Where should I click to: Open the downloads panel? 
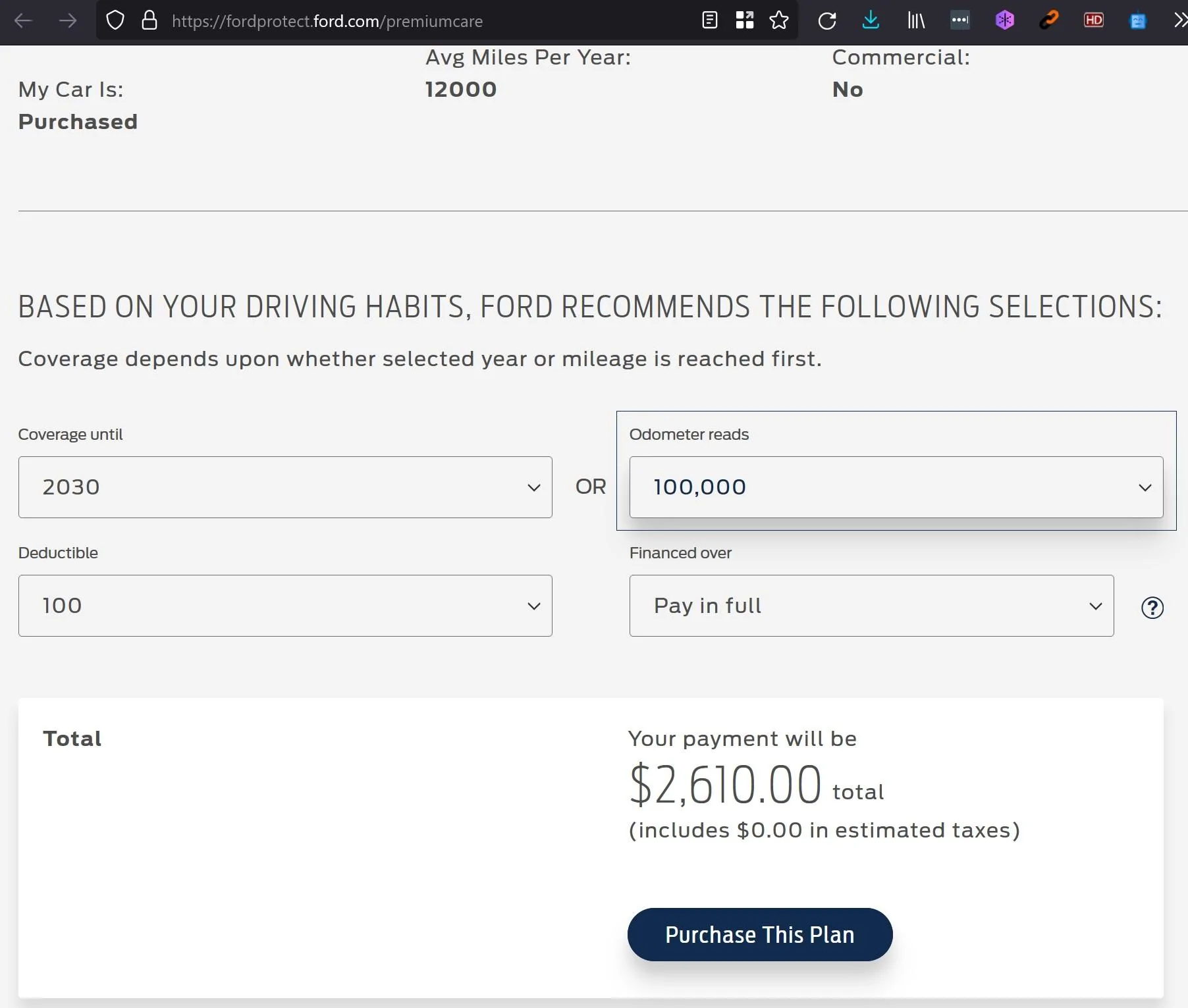871,21
